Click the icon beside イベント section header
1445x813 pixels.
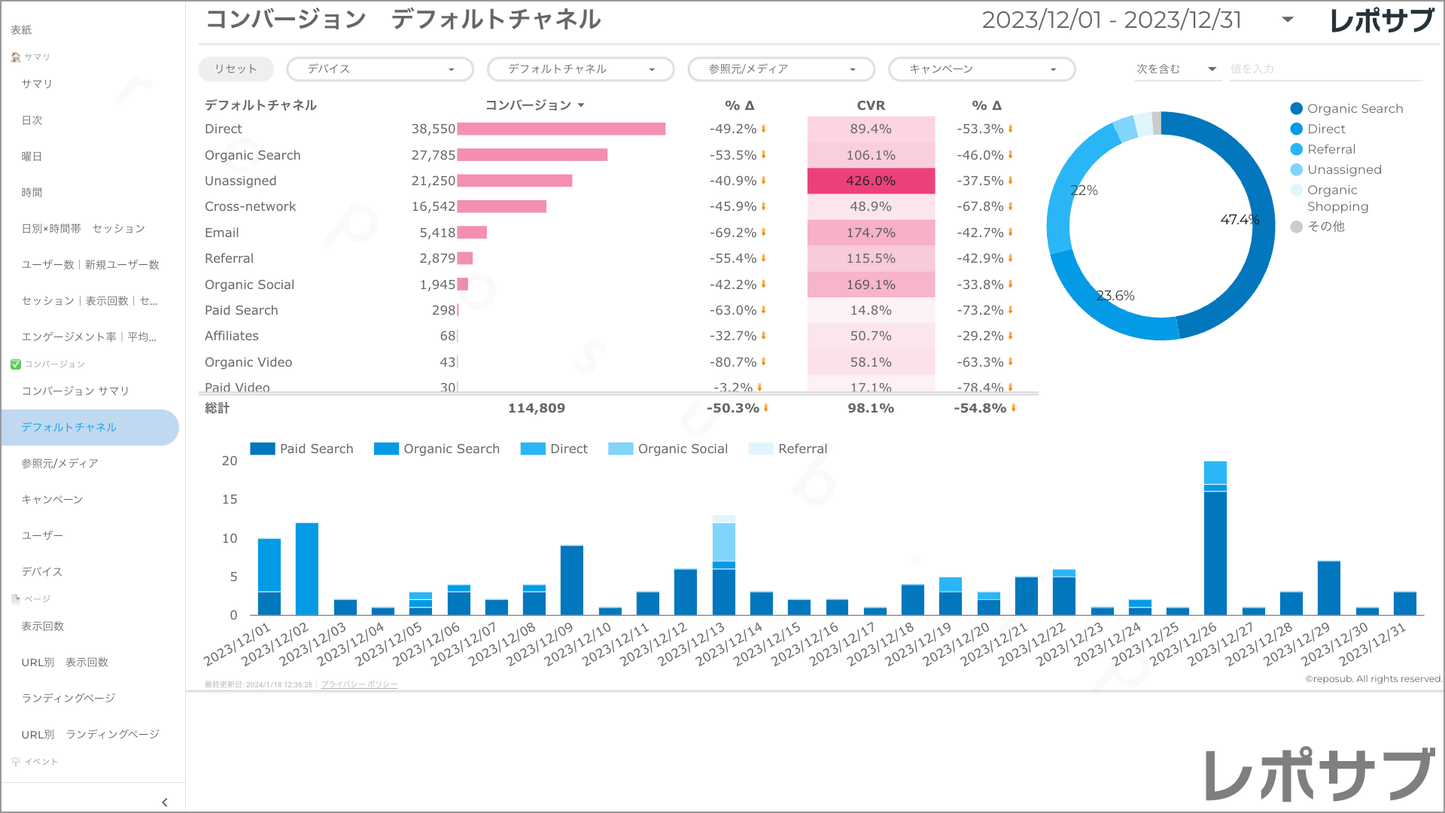click(15, 762)
